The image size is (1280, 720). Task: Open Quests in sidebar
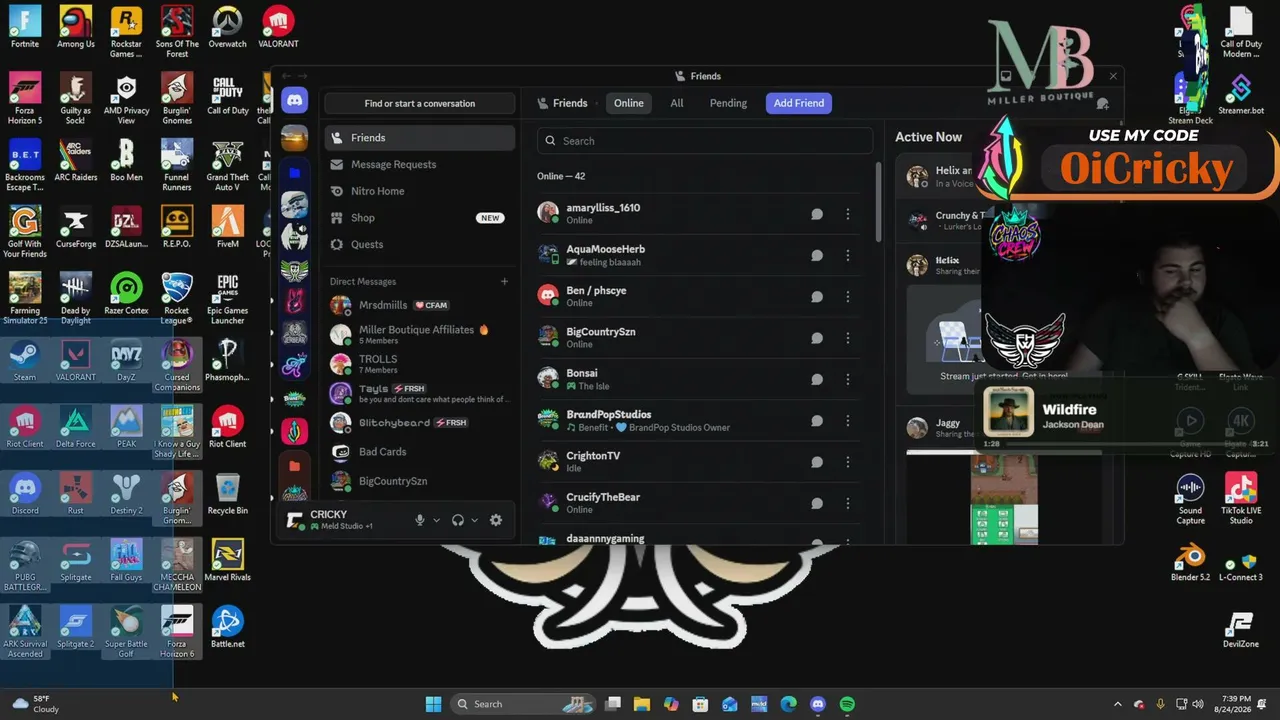[x=420, y=244]
